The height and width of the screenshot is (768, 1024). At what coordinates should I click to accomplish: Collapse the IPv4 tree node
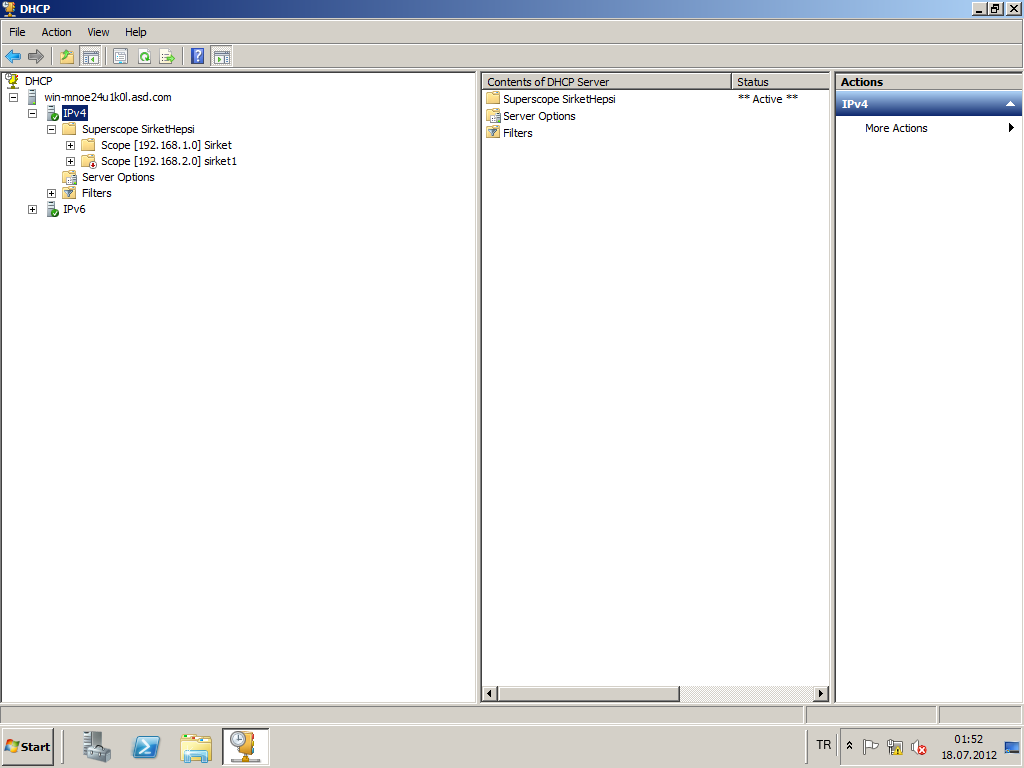[x=32, y=113]
